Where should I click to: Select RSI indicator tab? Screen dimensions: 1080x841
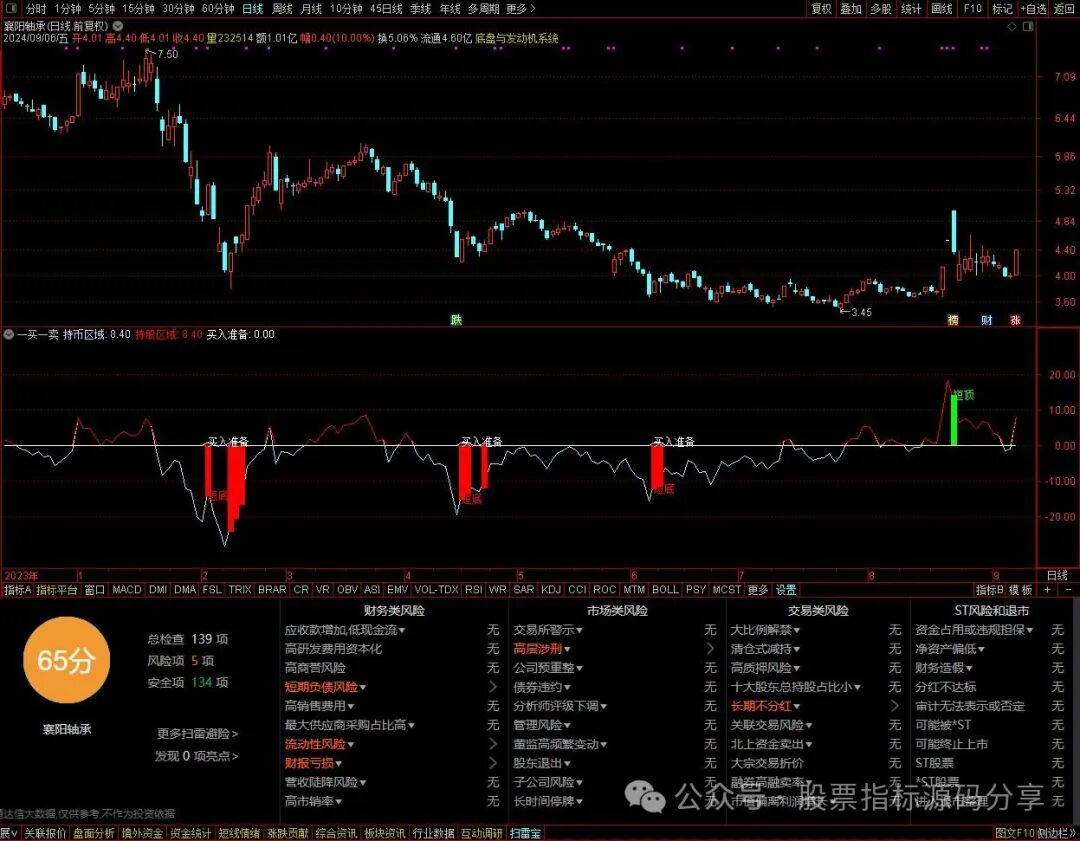tap(473, 590)
